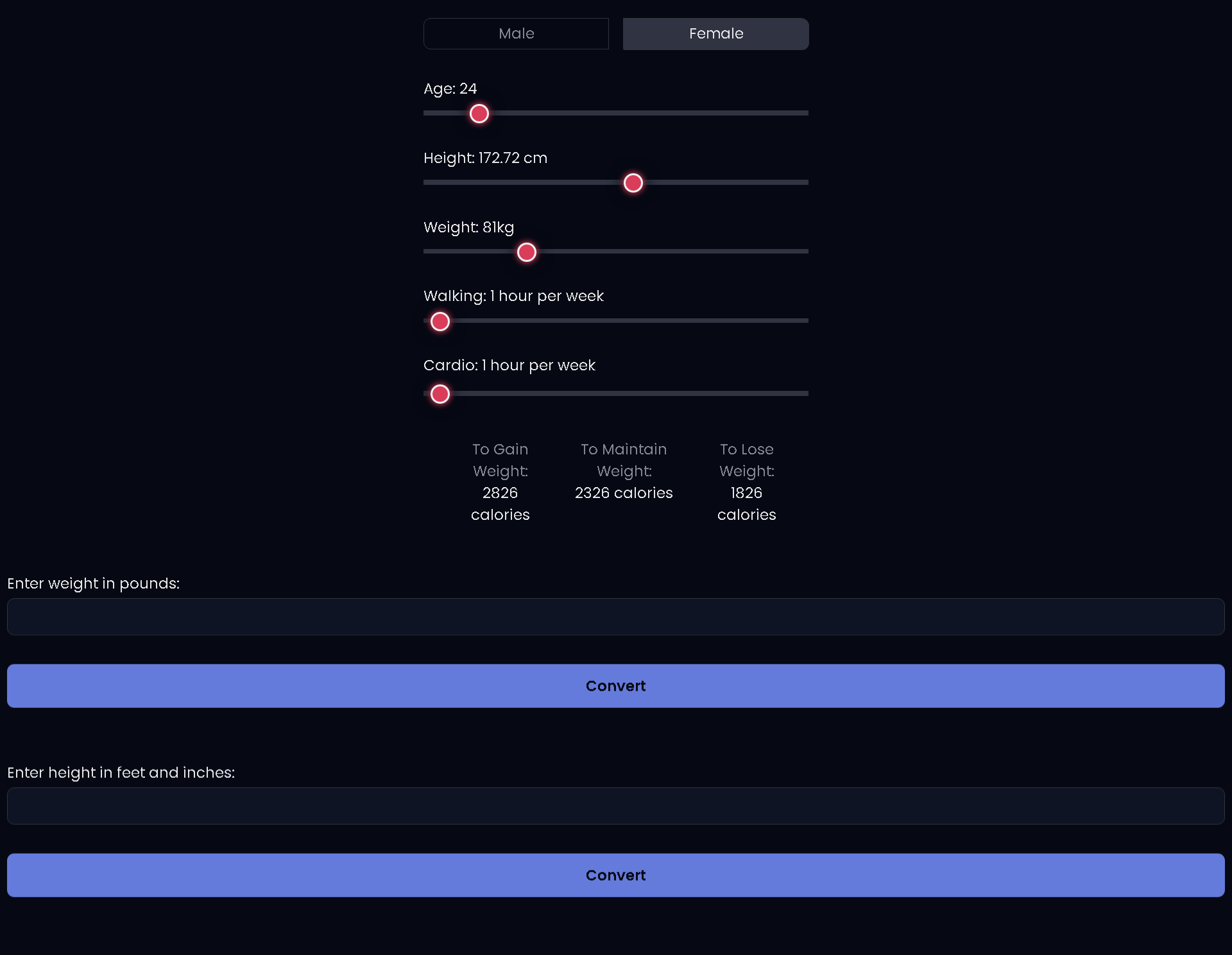Click the Height slider handle
The width and height of the screenshot is (1232, 955).
coord(633,183)
